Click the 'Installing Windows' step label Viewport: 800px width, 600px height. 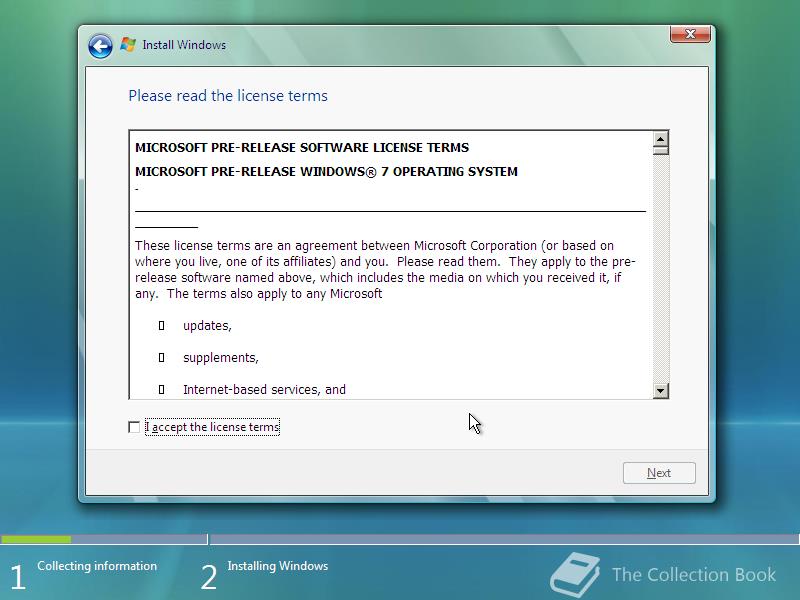278,566
